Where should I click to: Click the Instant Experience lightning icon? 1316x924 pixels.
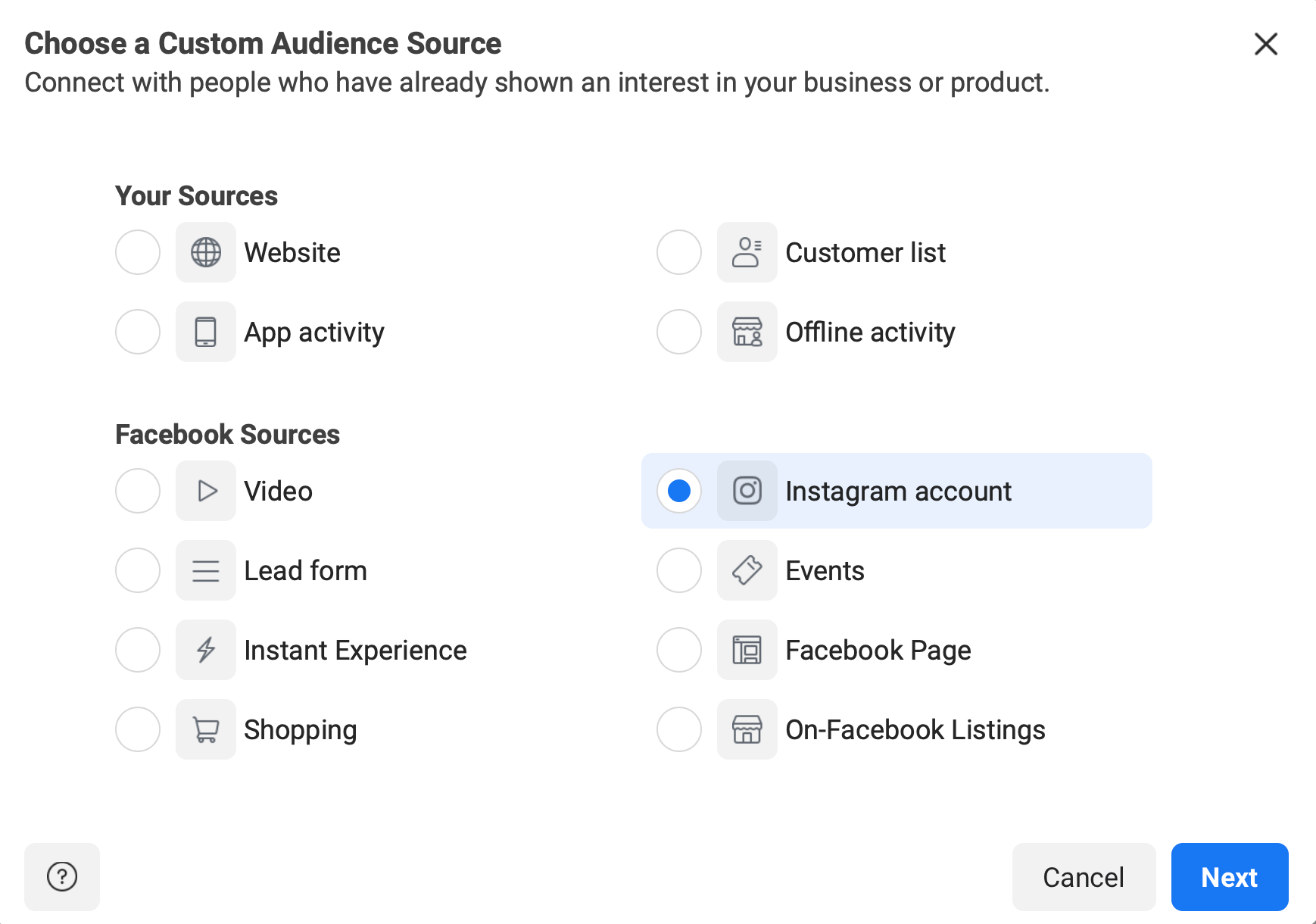coord(206,650)
